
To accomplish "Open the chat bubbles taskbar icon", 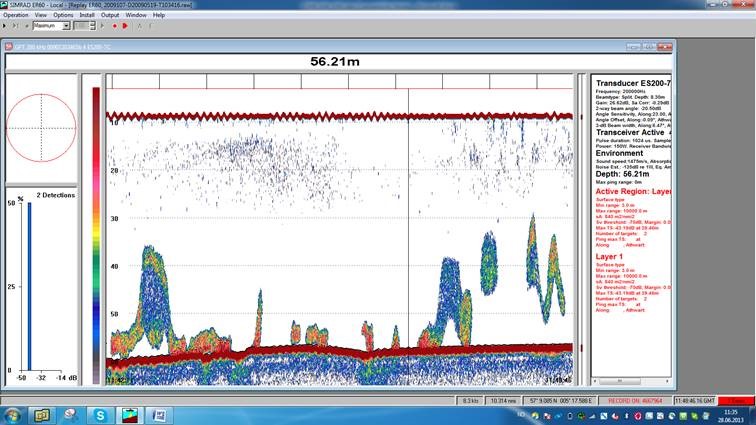I will click(x=71, y=415).
